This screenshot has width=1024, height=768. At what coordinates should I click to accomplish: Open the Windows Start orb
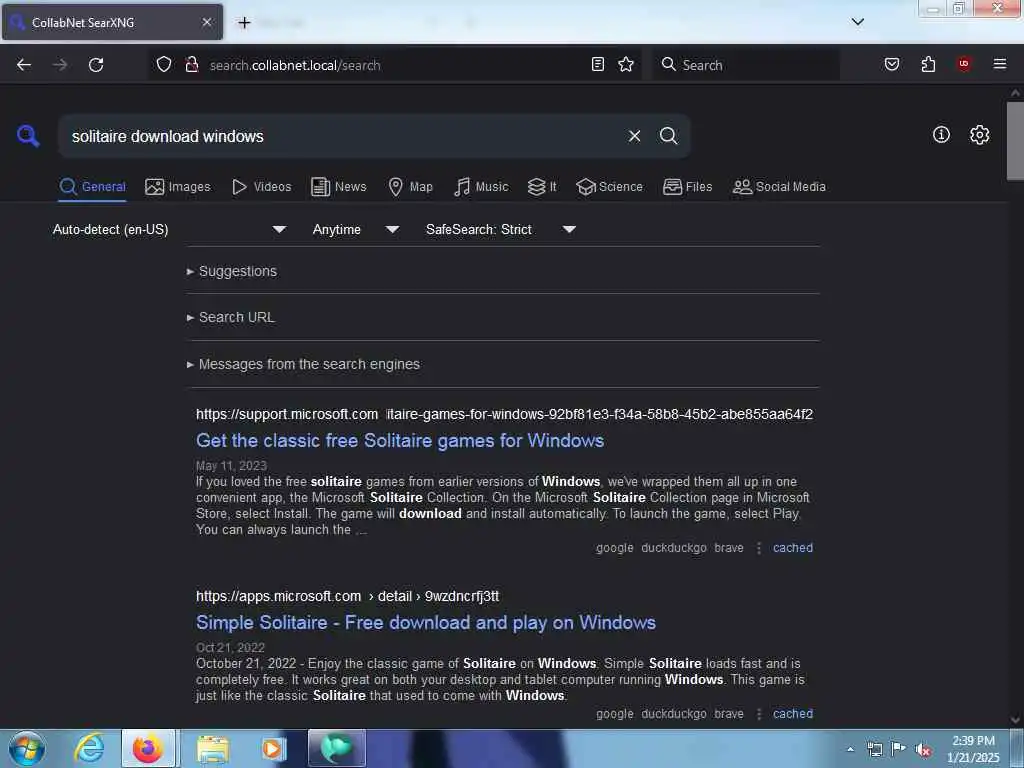point(27,748)
